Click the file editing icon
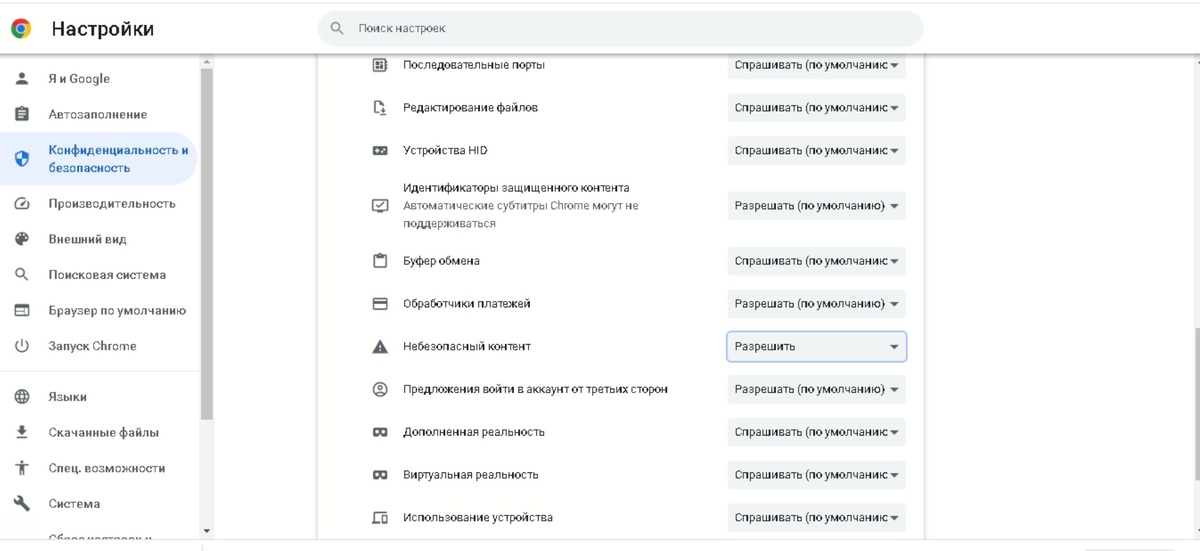The height and width of the screenshot is (551, 1200). (x=379, y=108)
